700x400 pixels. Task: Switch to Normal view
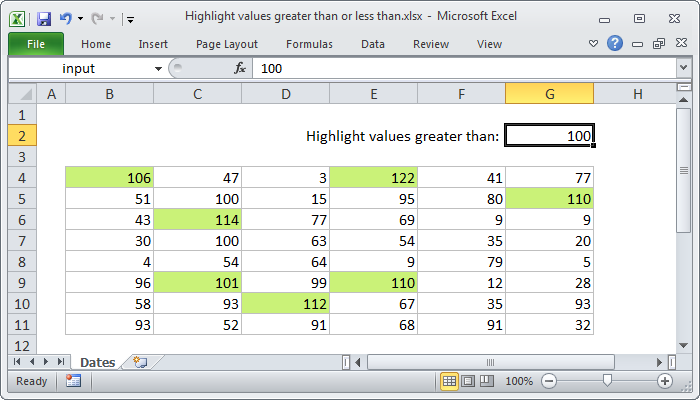[x=450, y=381]
